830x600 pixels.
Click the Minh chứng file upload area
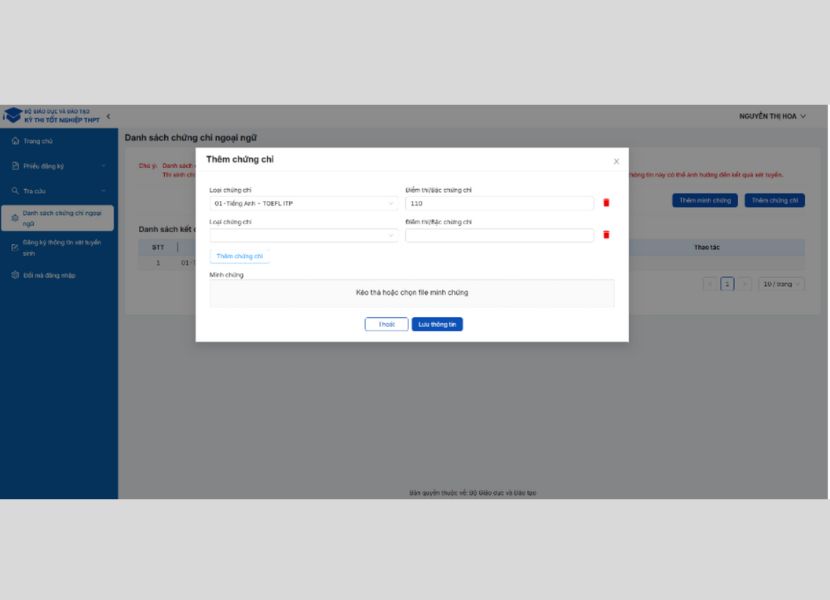click(412, 293)
